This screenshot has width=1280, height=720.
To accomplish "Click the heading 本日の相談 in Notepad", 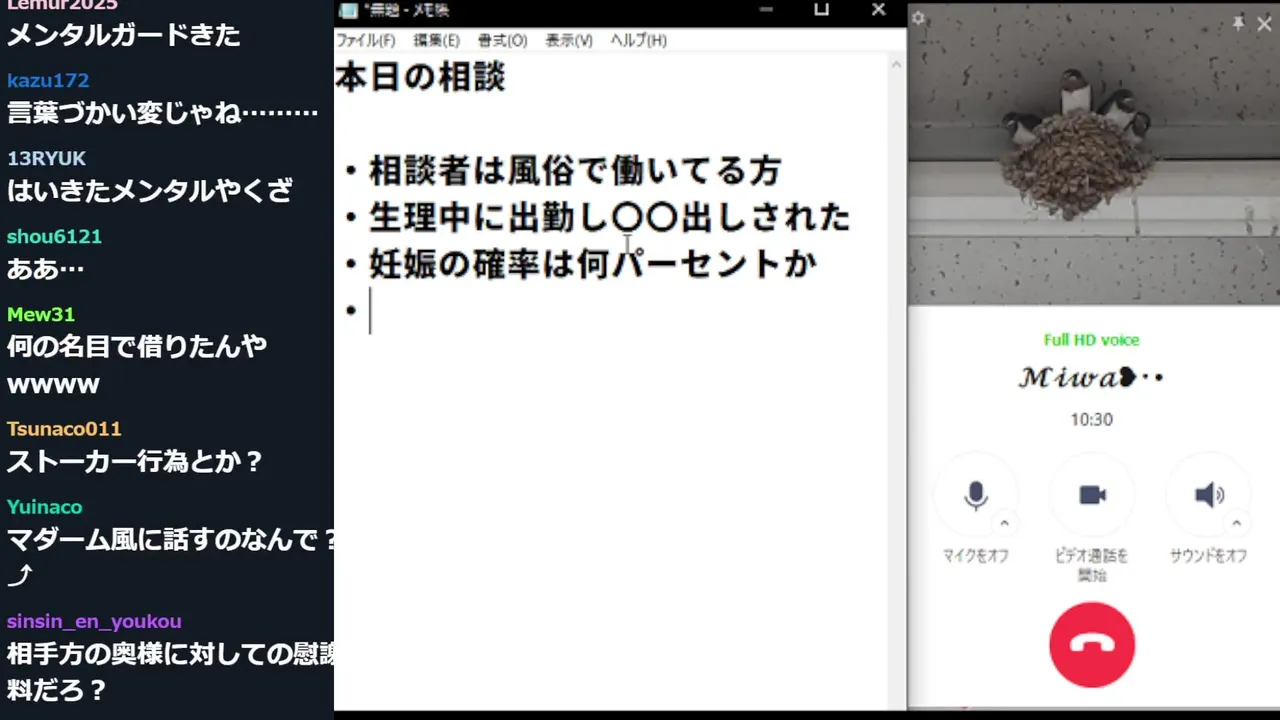I will pyautogui.click(x=421, y=78).
